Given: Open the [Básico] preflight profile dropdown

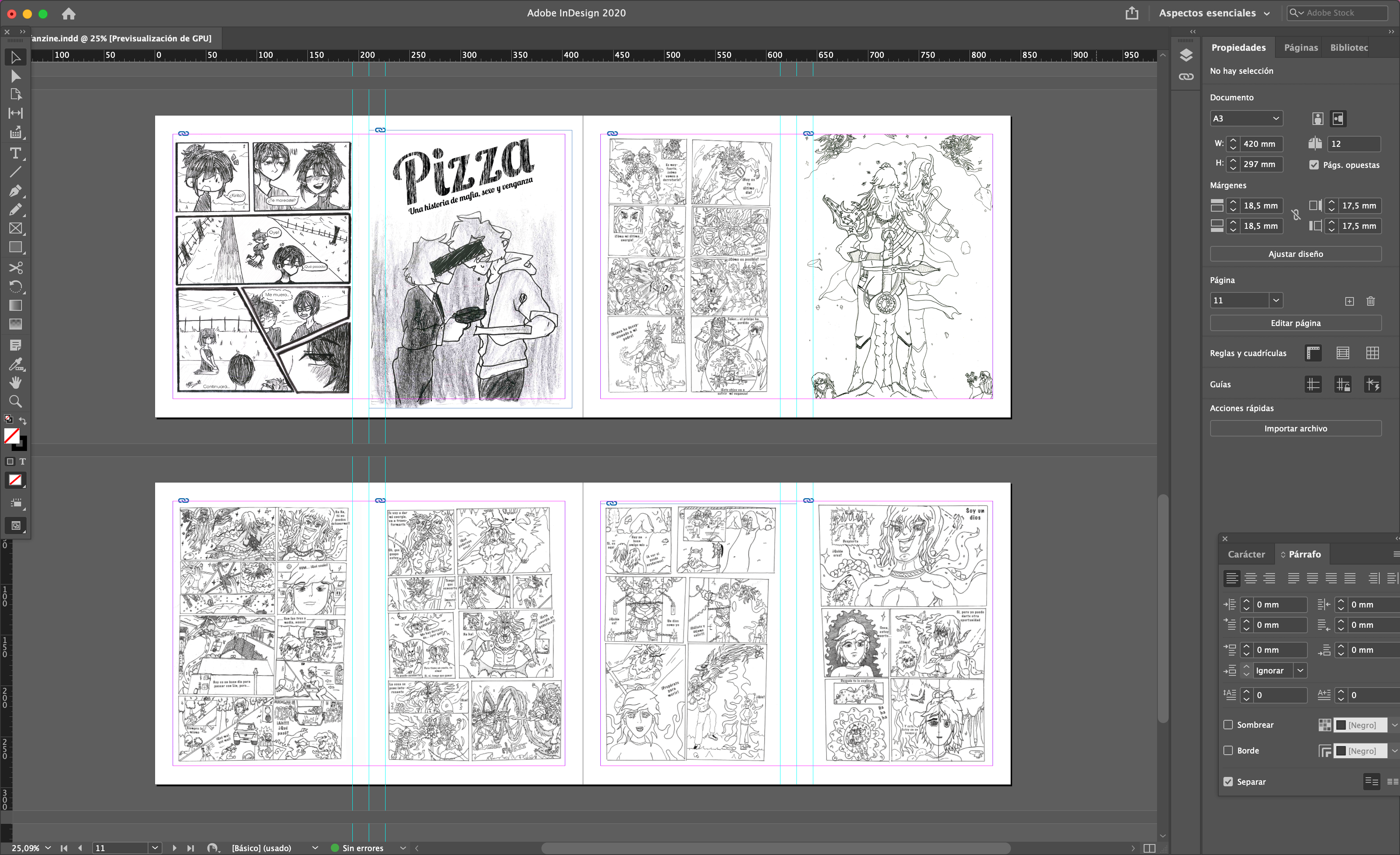Looking at the screenshot, I should tap(315, 848).
